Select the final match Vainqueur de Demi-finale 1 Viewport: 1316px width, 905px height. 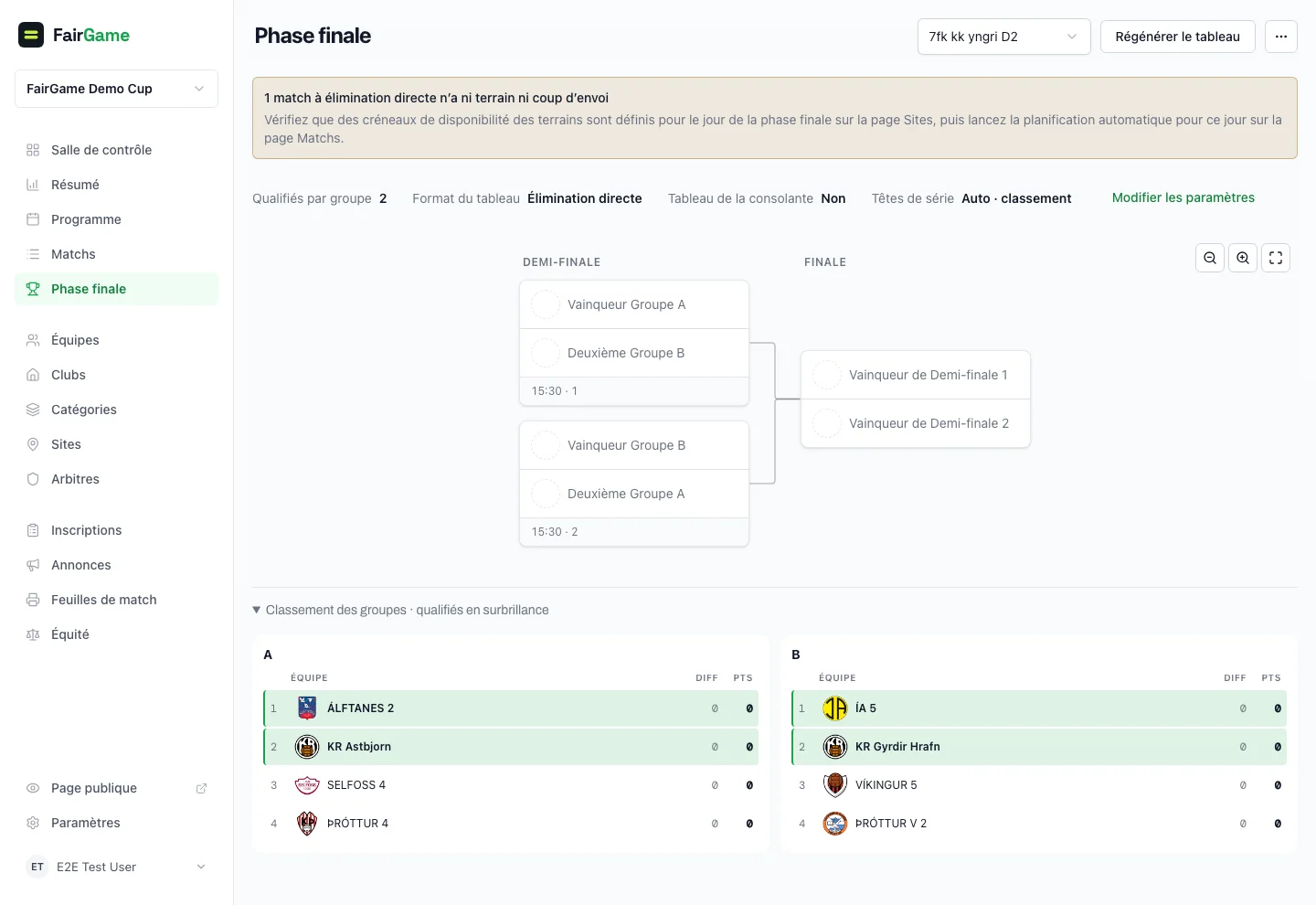tap(916, 375)
